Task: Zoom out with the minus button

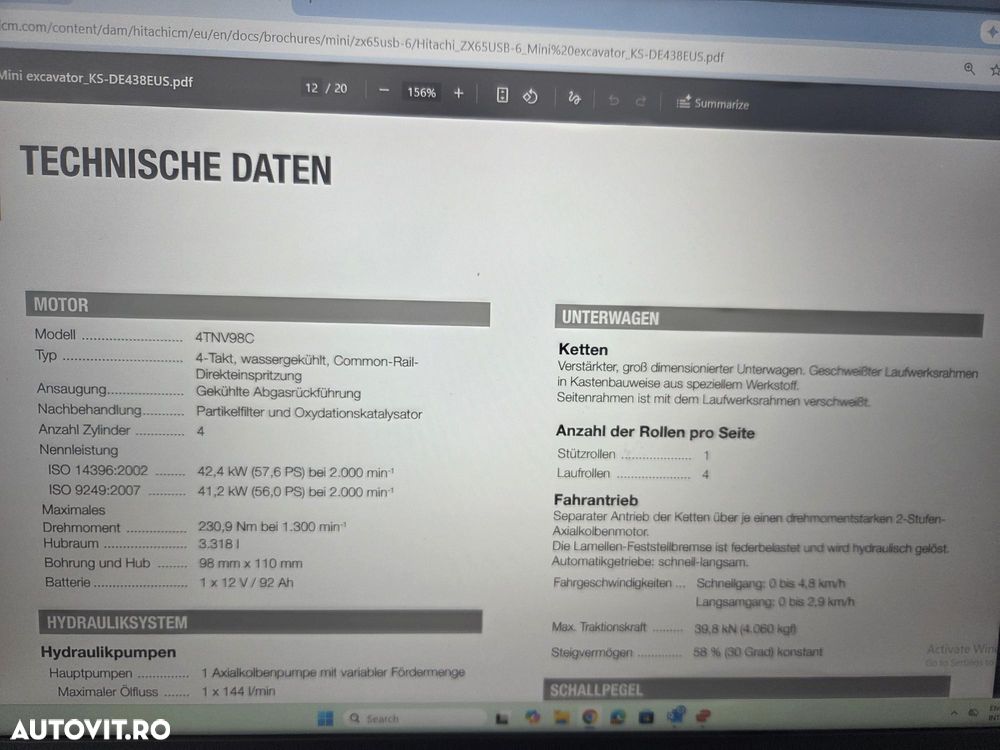Action: coord(383,91)
